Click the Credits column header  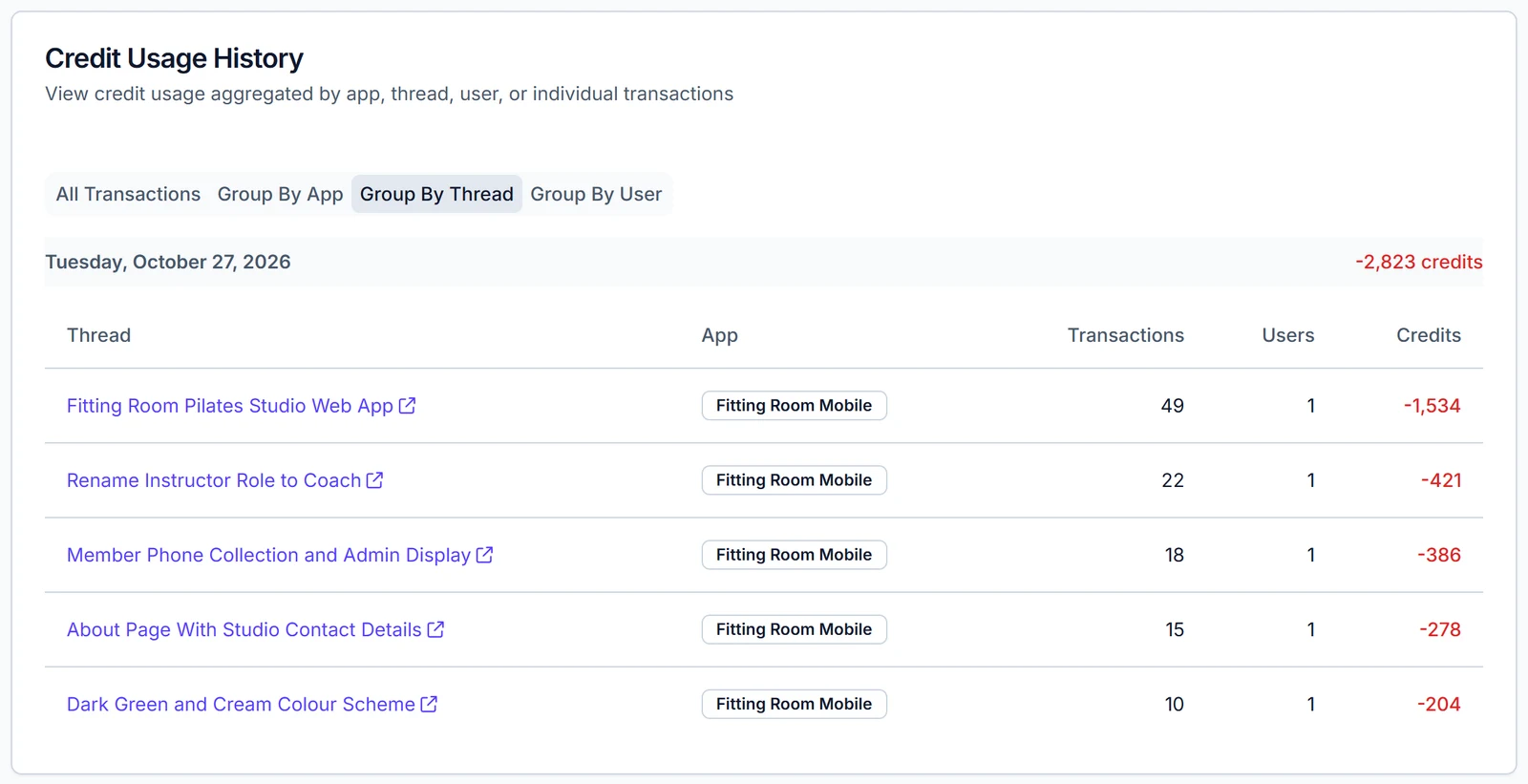coord(1429,335)
